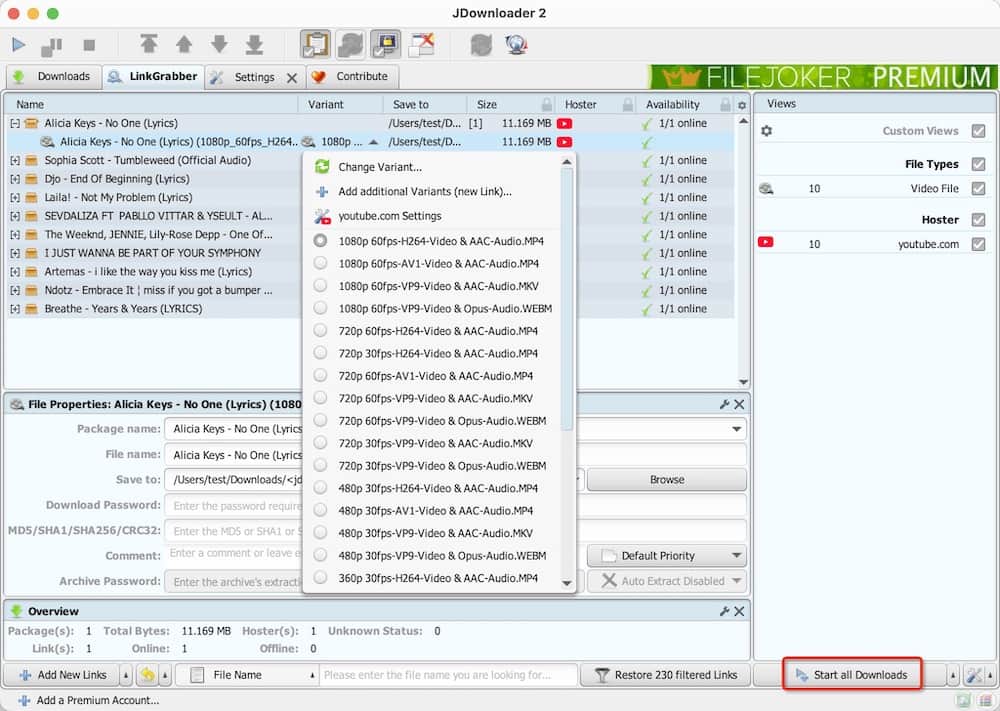Click Restore 230 filtered Links button

(667, 675)
